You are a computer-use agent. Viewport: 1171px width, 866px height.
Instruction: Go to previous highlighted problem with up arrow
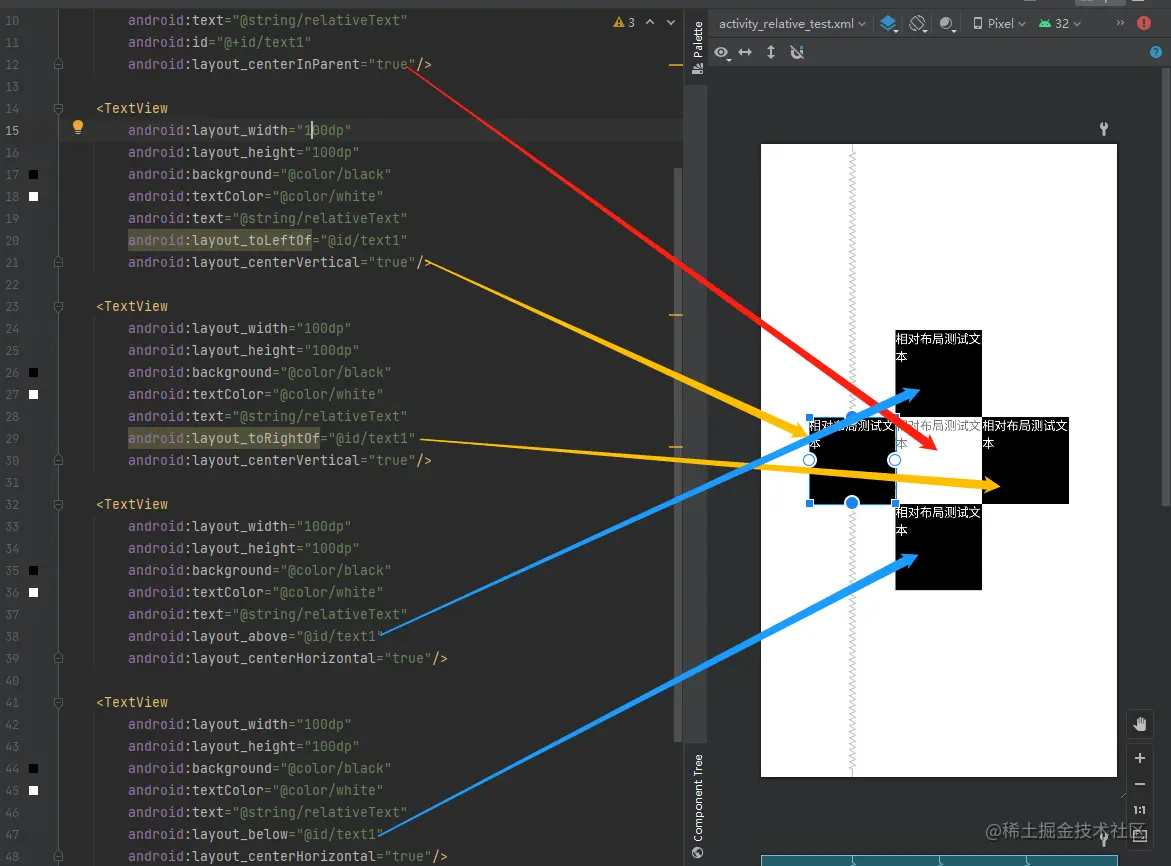tap(650, 22)
